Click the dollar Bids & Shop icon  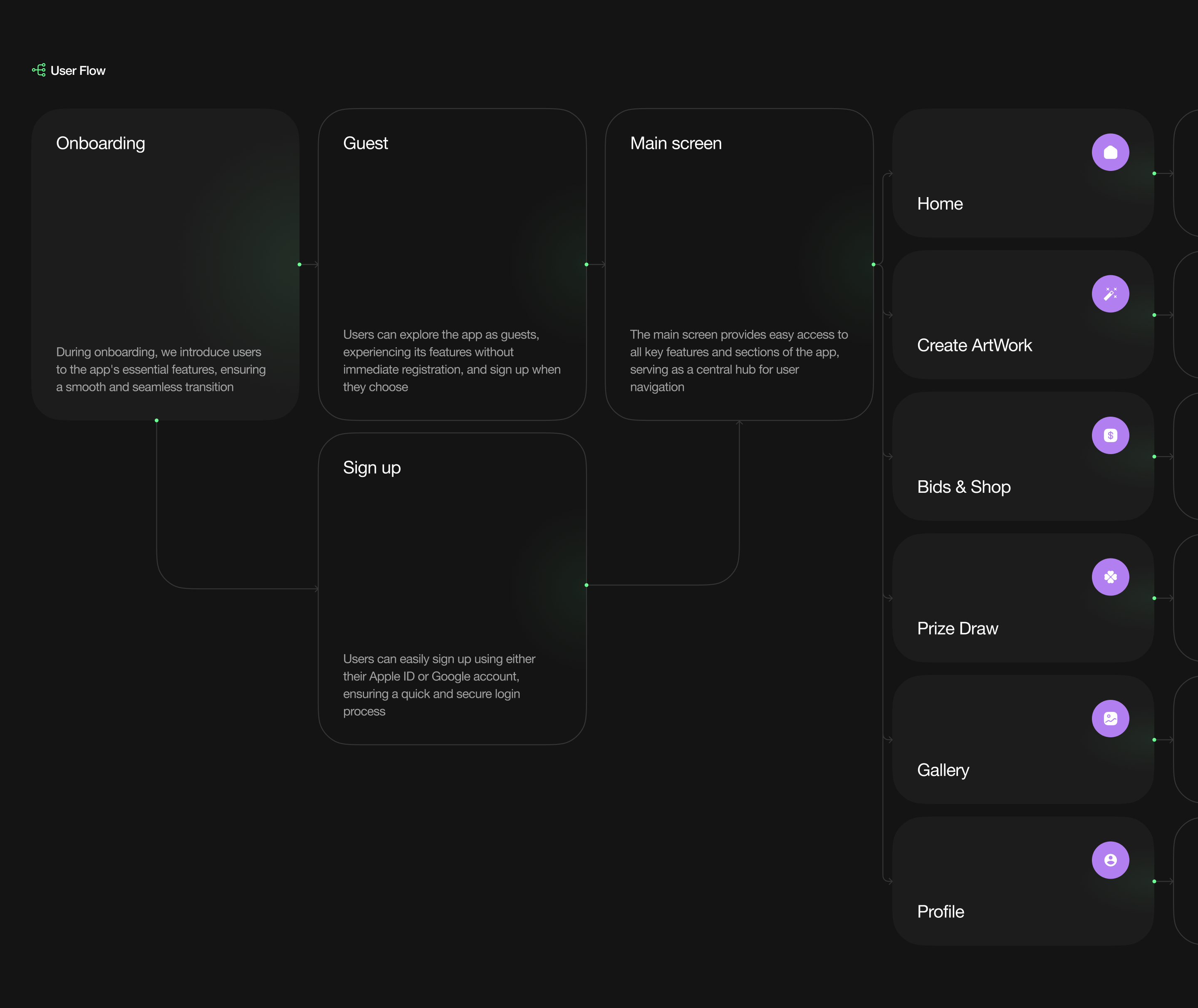[1110, 435]
